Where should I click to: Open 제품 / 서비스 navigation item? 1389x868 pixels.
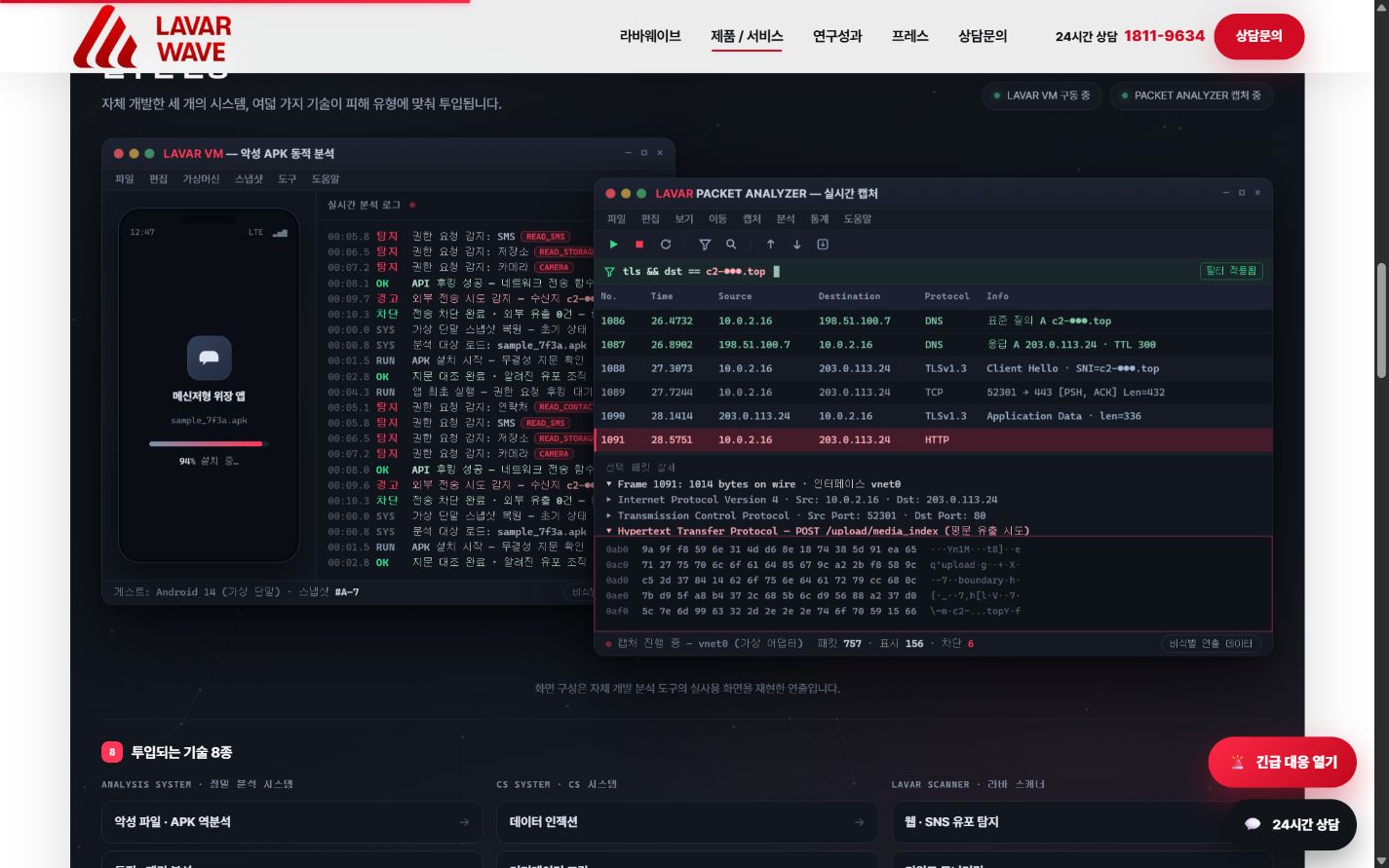[x=747, y=36]
